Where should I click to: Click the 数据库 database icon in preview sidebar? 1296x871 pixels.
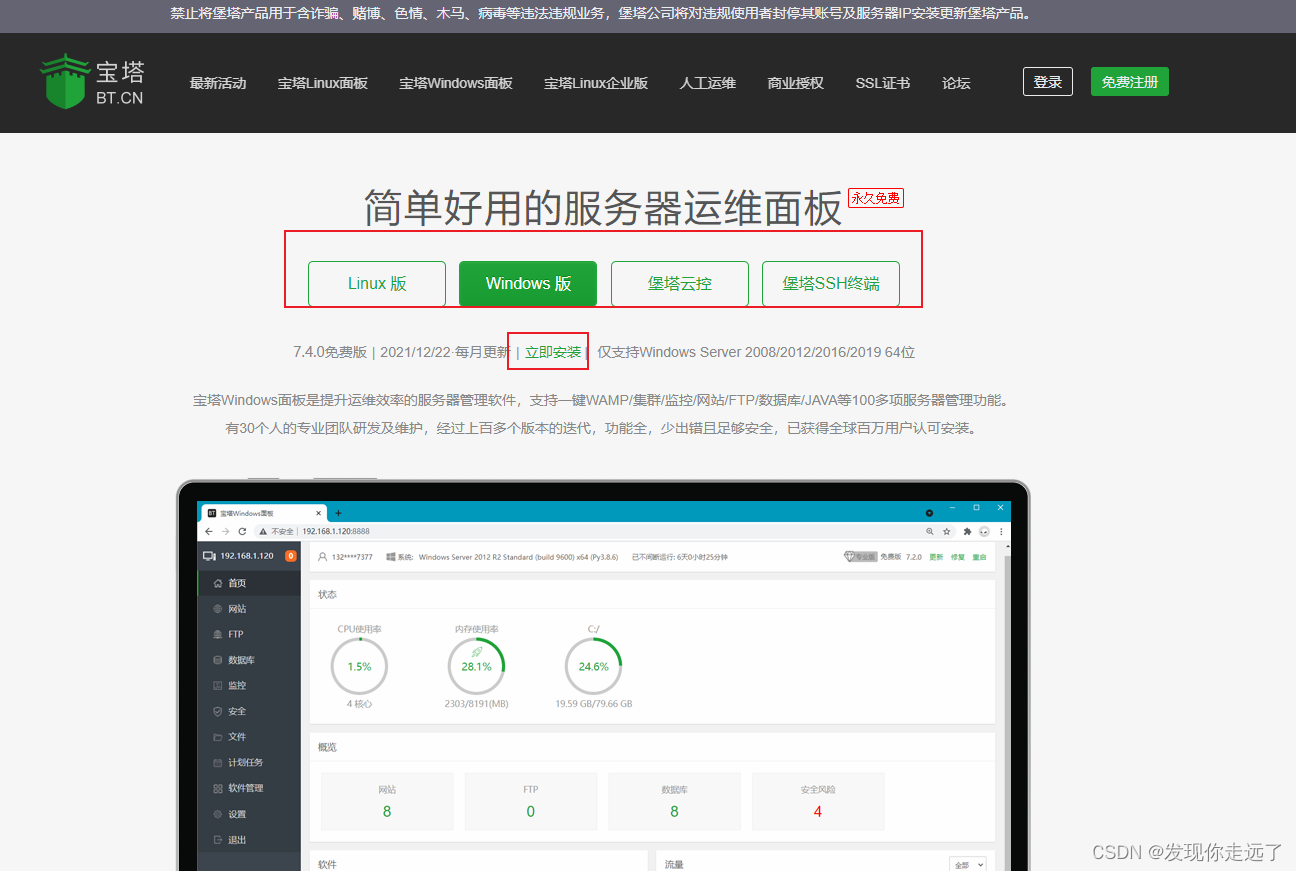tap(218, 660)
